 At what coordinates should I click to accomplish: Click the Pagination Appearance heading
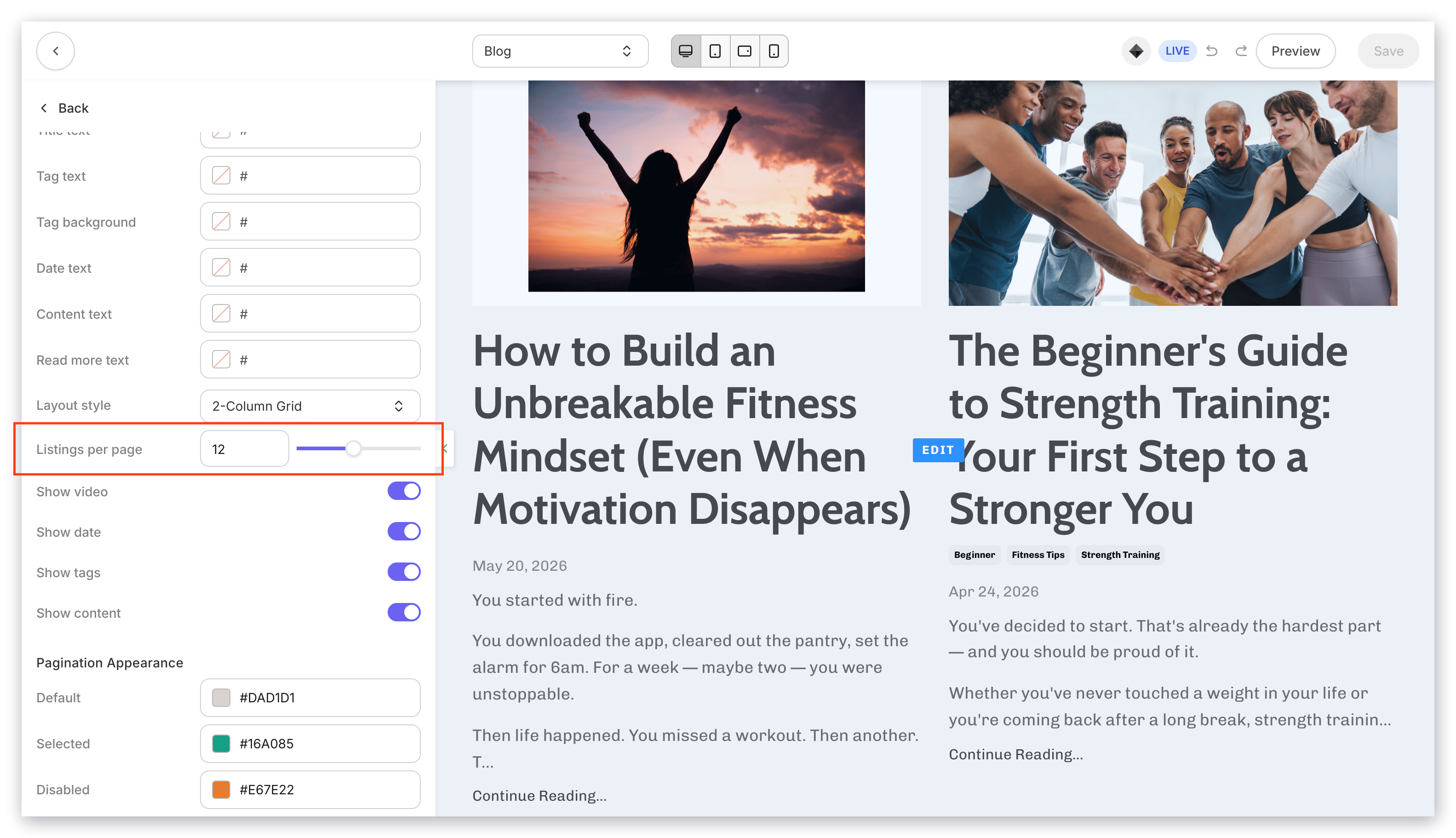[109, 662]
